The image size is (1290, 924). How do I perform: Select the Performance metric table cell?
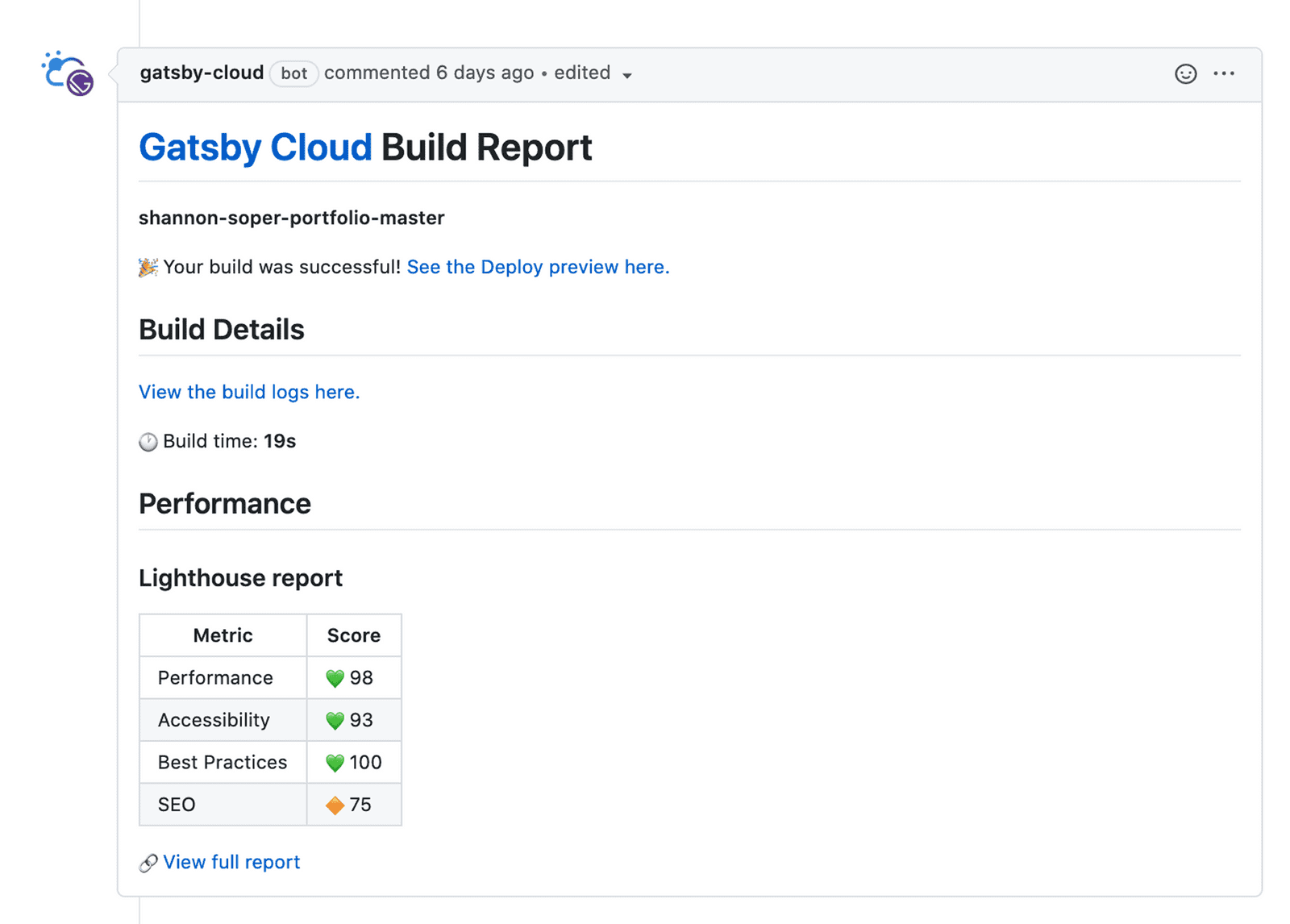[223, 677]
